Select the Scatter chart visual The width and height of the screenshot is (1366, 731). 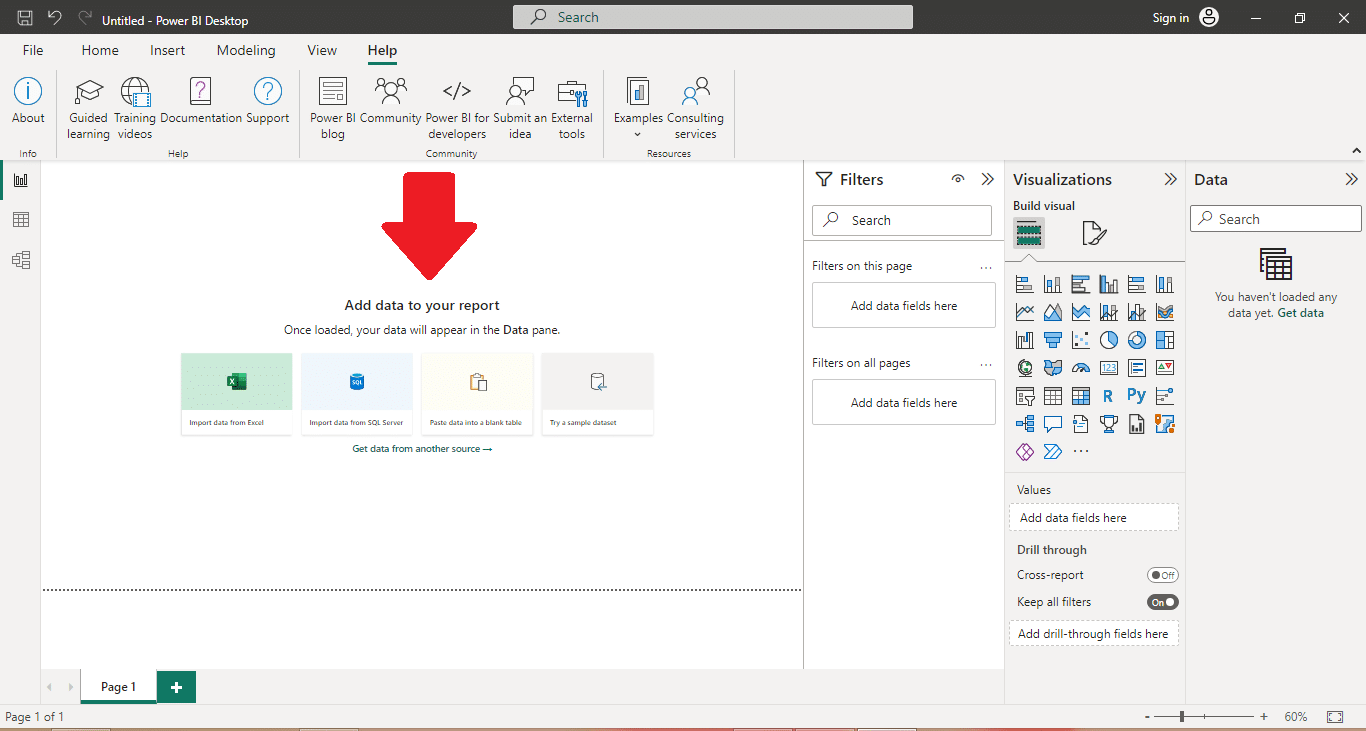point(1080,340)
